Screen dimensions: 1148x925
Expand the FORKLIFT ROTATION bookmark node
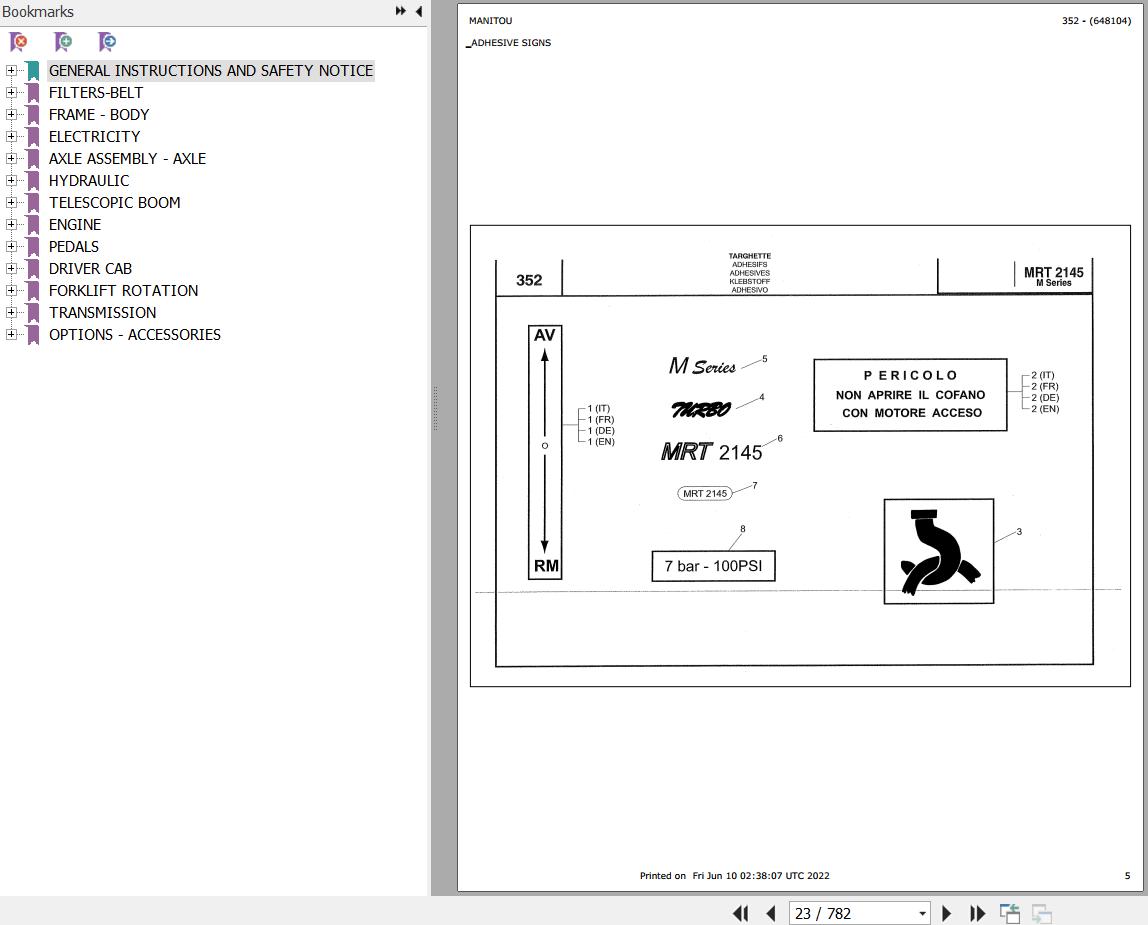click(11, 290)
